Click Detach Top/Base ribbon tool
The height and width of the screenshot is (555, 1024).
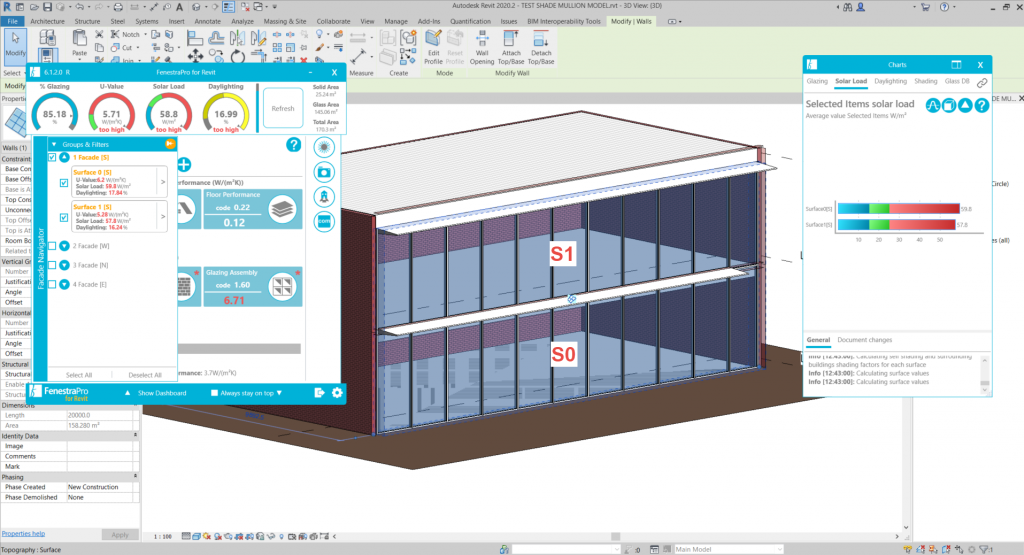541,48
